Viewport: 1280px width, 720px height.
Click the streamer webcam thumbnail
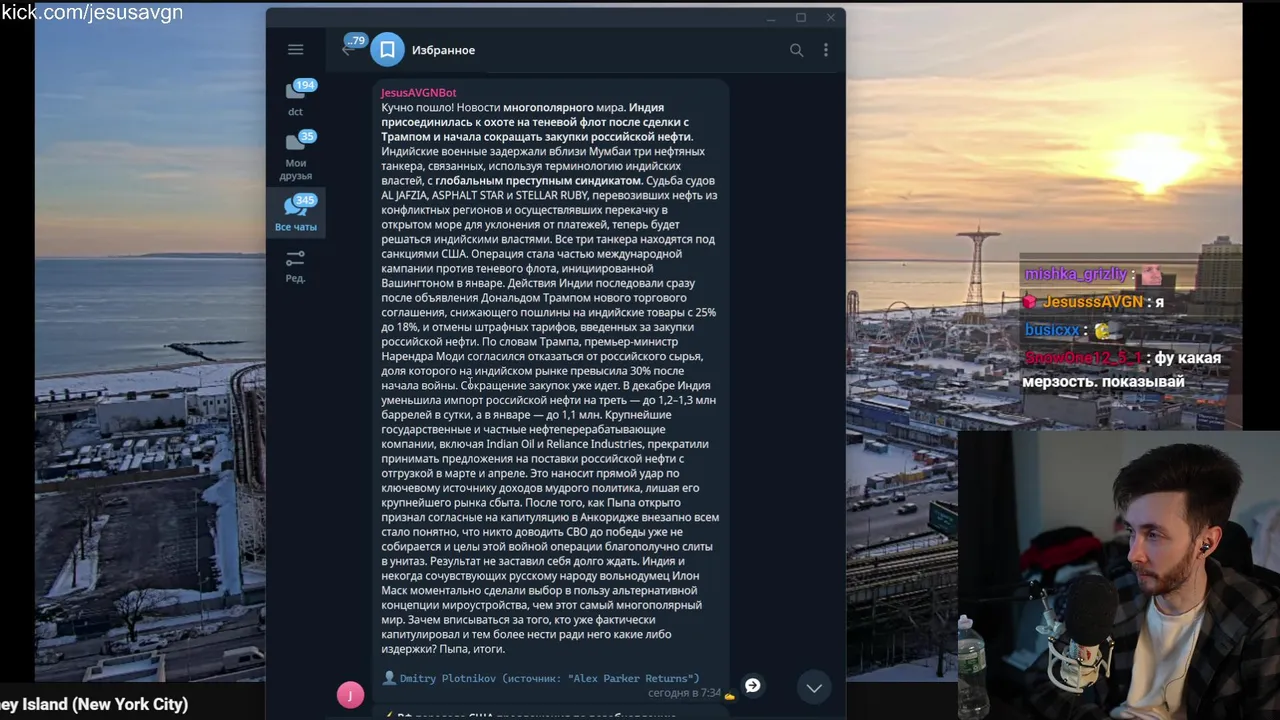1119,575
